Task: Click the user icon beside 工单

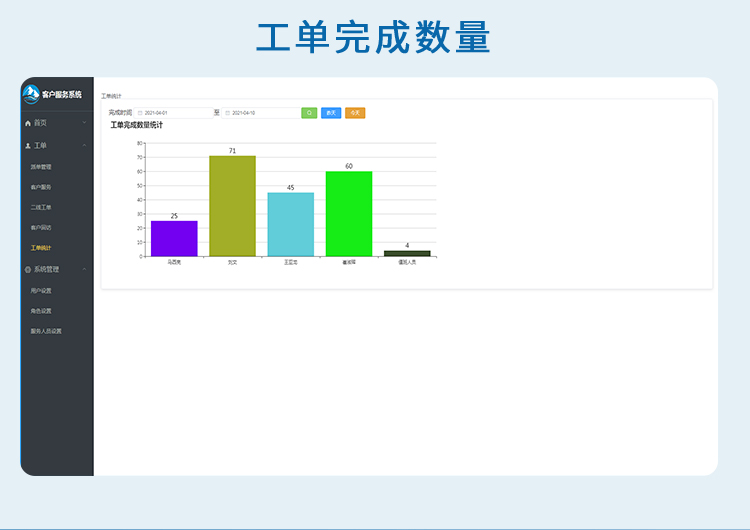Action: click(28, 146)
